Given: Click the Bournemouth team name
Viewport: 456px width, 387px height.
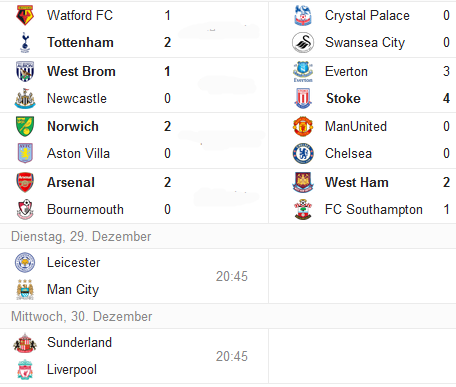Looking at the screenshot, I should (85, 209).
